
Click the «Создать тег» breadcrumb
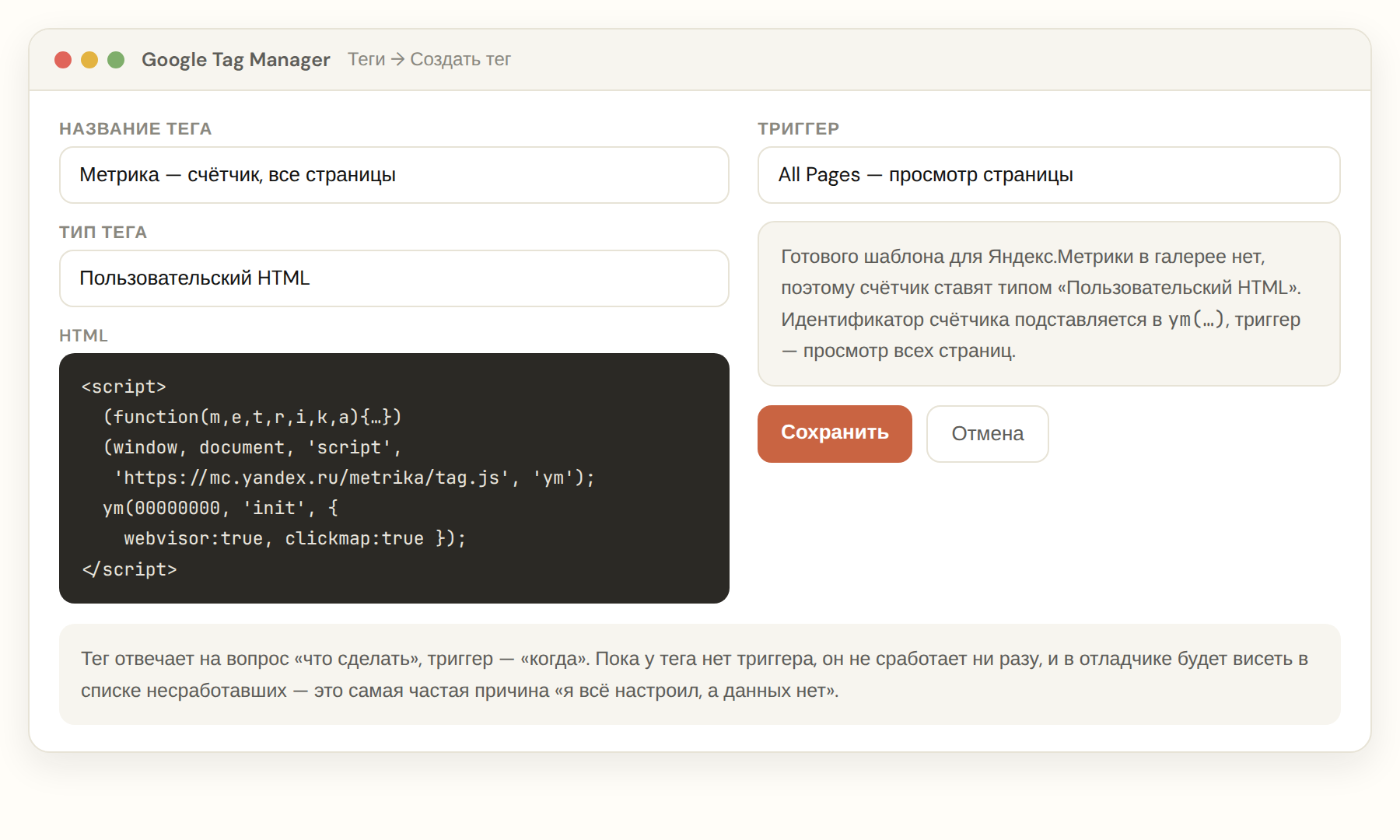click(x=460, y=59)
